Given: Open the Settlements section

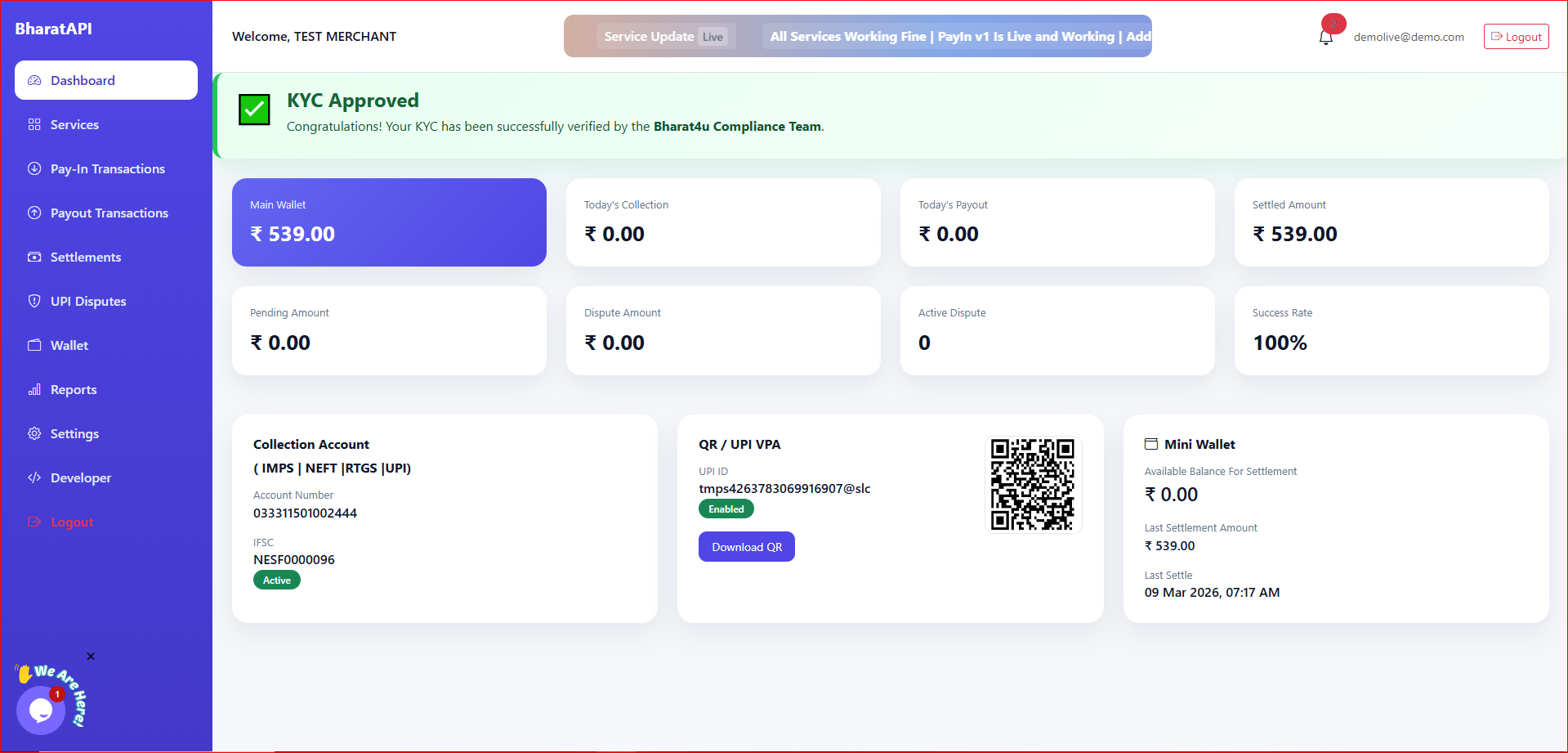Looking at the screenshot, I should click(85, 257).
